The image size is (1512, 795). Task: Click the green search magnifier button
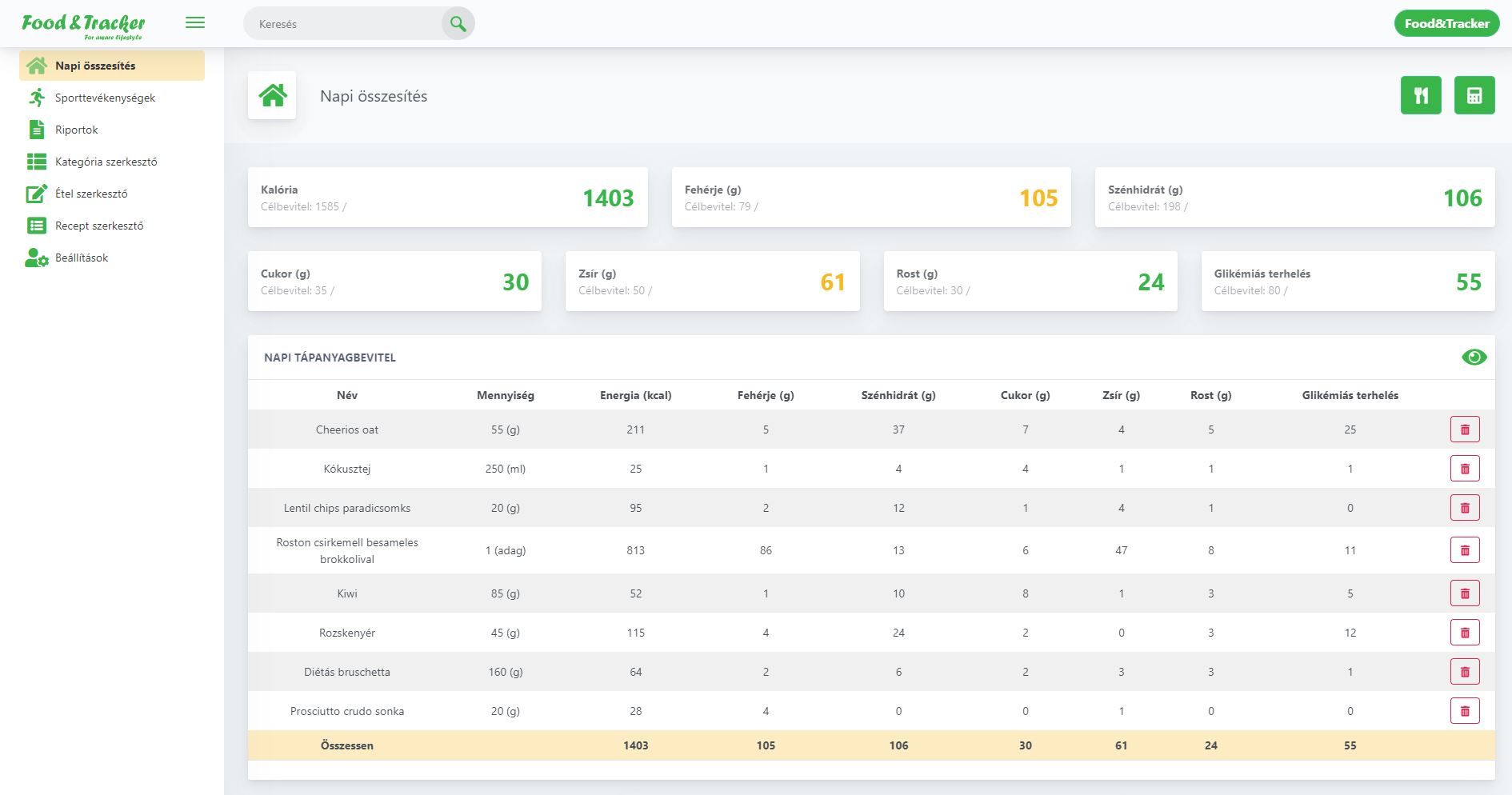coord(458,24)
